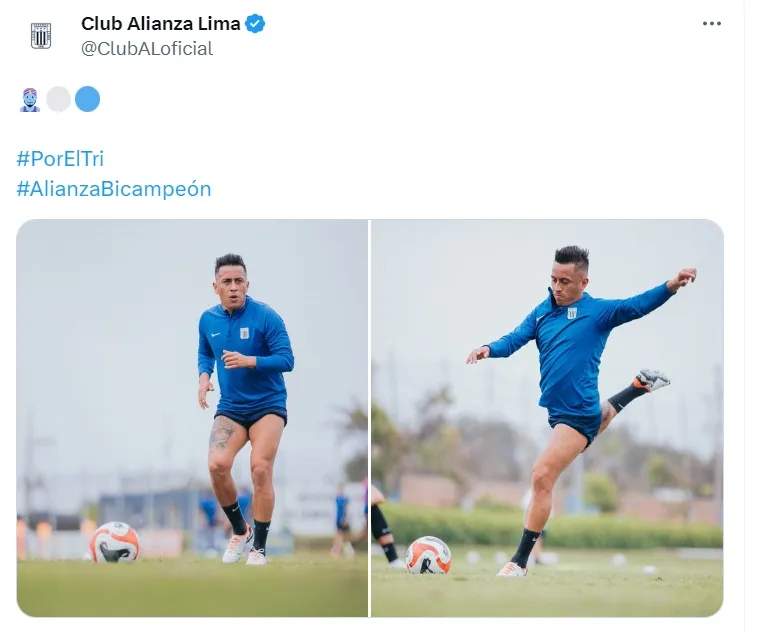
Task: Click the soccer ball in left photo
Action: [x=114, y=542]
